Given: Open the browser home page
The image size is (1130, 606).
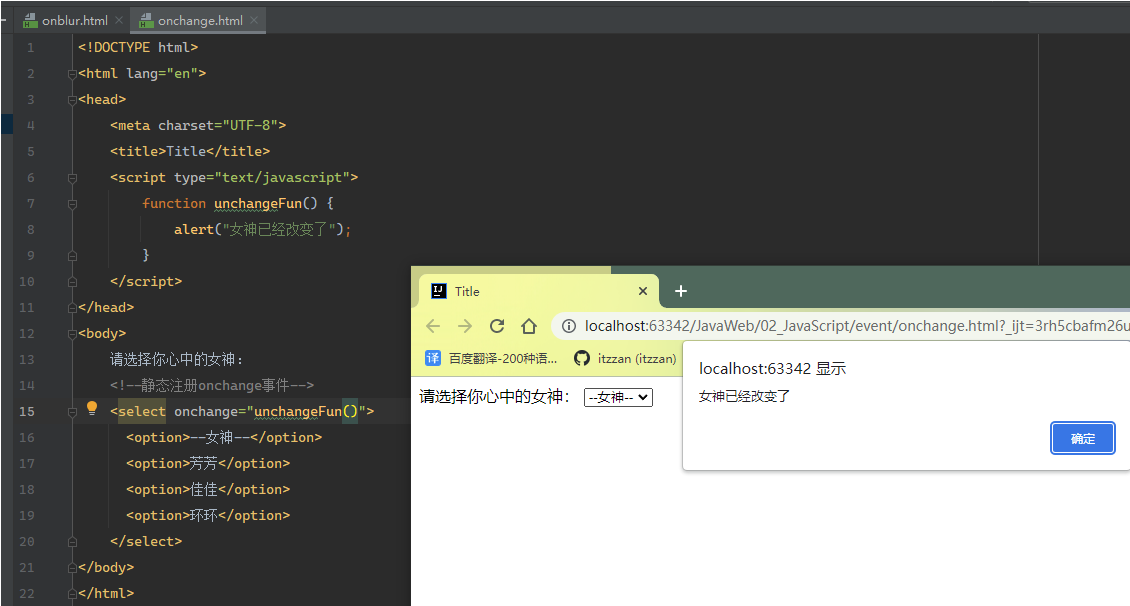Looking at the screenshot, I should pyautogui.click(x=529, y=326).
